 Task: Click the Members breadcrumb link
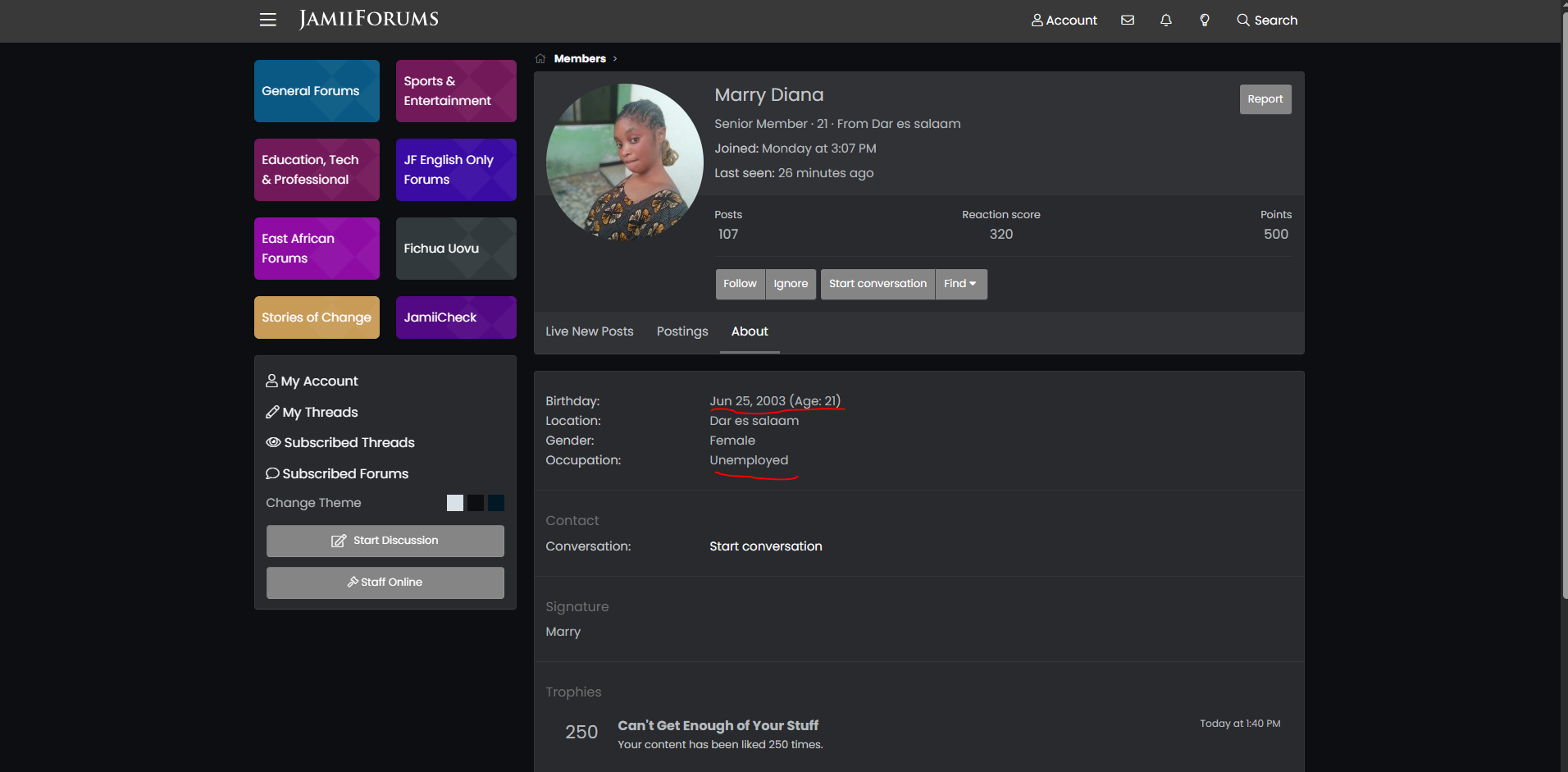pos(580,58)
